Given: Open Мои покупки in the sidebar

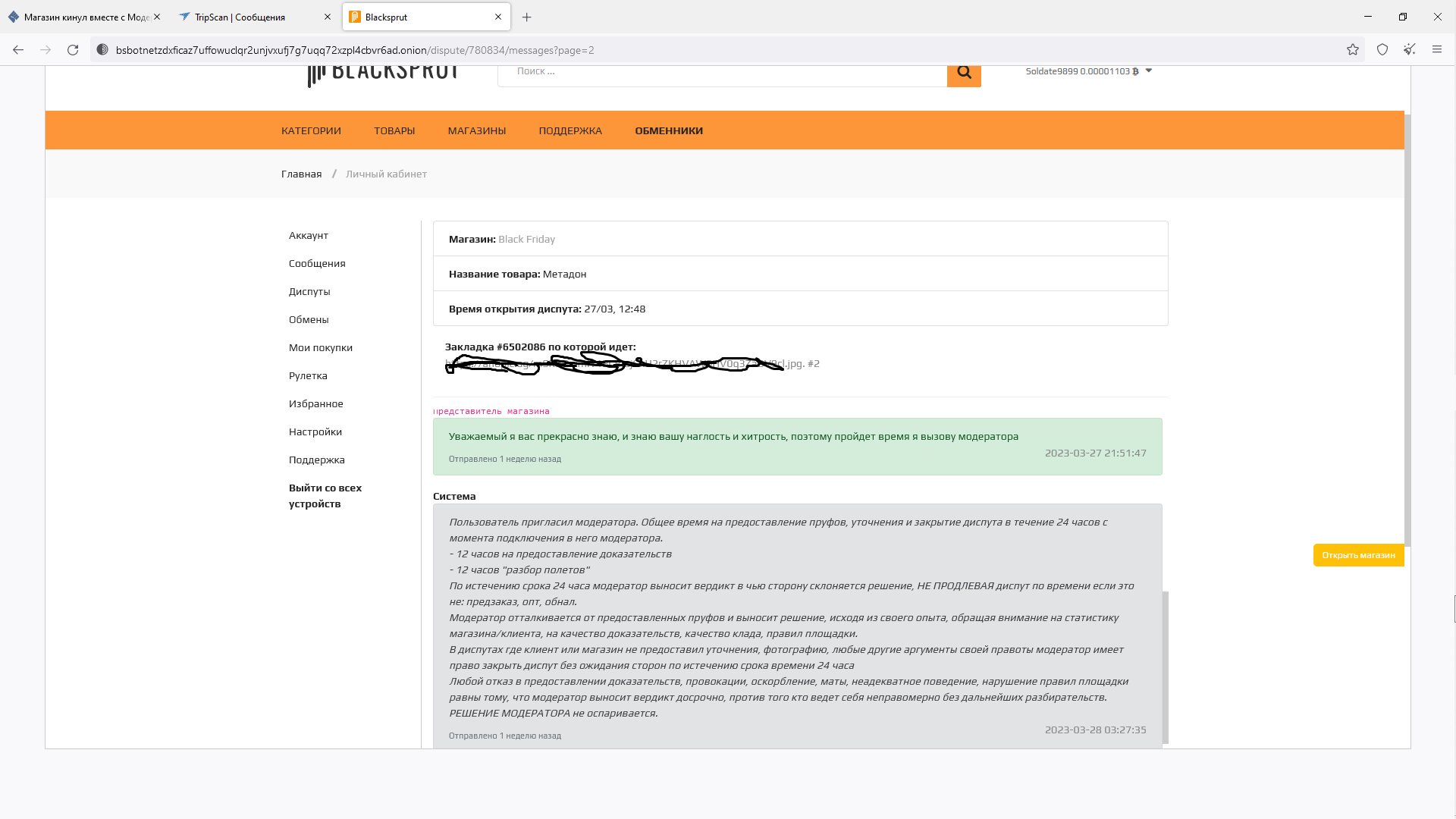Looking at the screenshot, I should click(321, 347).
